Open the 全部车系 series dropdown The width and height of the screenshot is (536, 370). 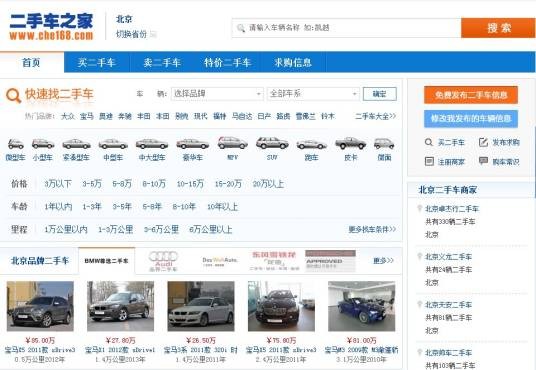313,94
